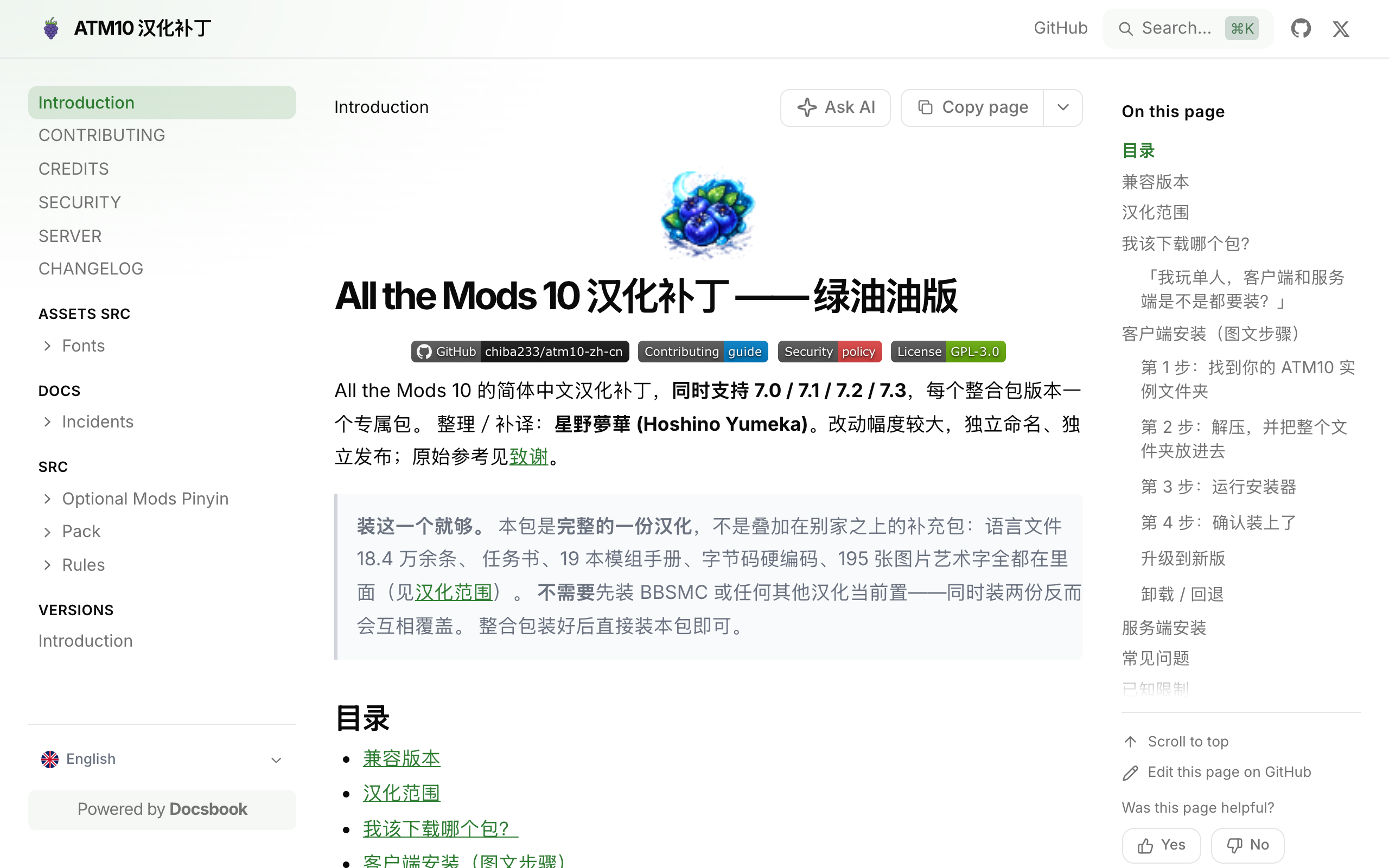Click Powered by Docsbook button
This screenshot has width=1389, height=868.
click(162, 809)
